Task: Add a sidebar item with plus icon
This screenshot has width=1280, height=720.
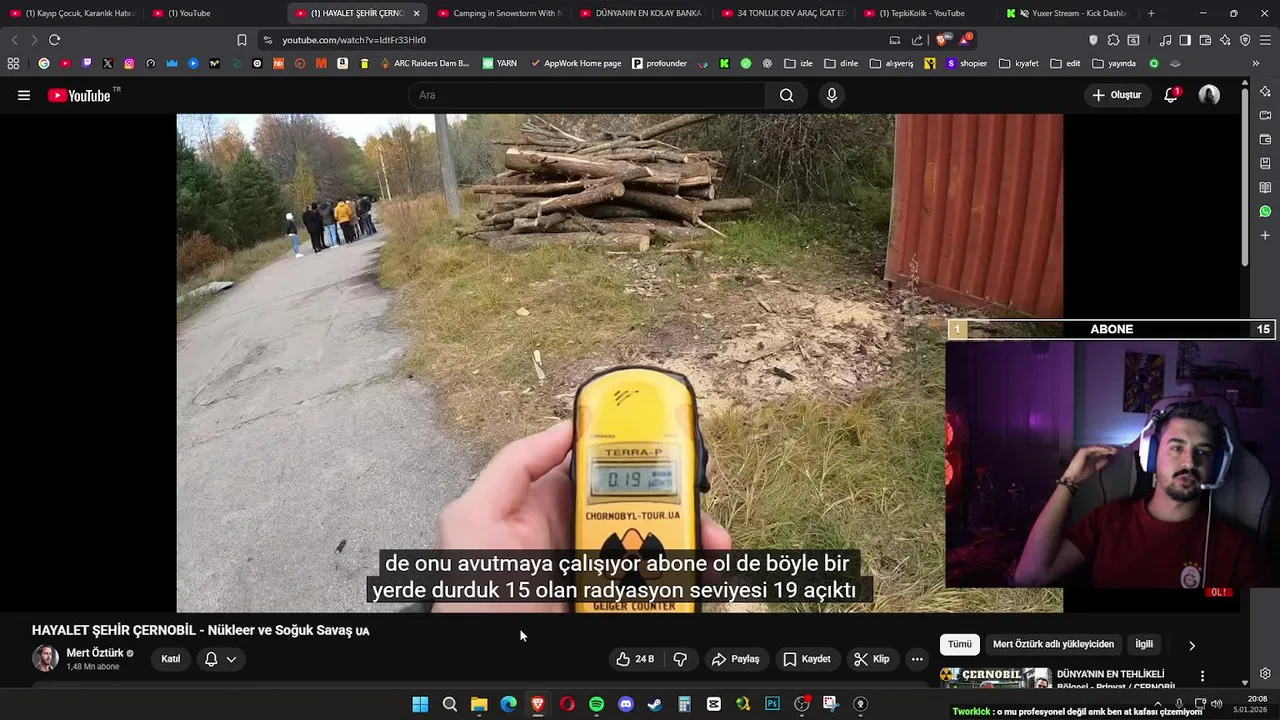Action: [x=1265, y=236]
